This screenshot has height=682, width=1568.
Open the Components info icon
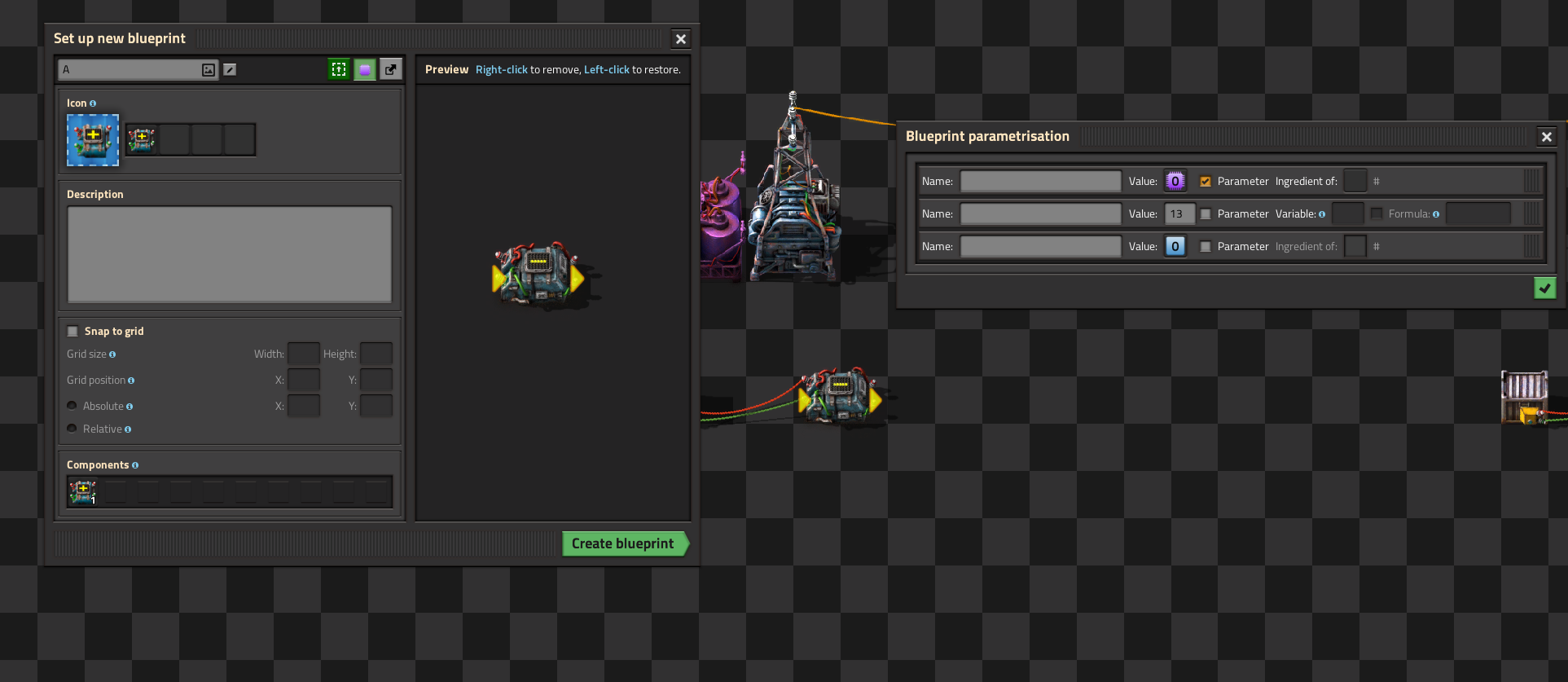(x=135, y=465)
